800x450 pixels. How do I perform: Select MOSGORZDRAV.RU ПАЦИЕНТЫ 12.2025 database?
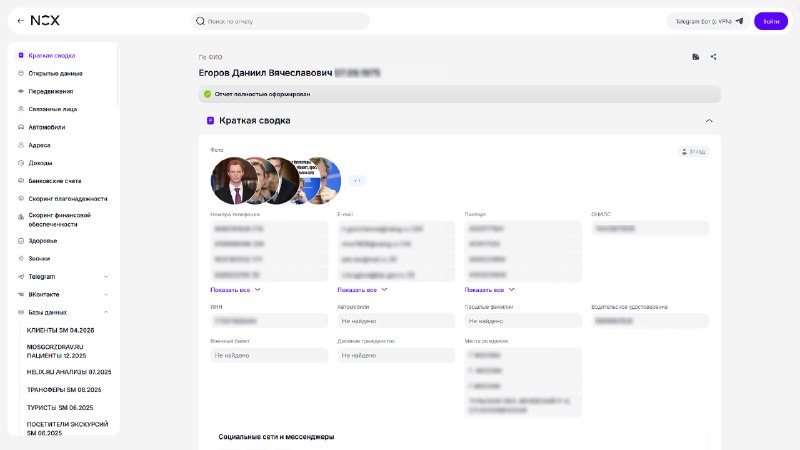[56, 351]
